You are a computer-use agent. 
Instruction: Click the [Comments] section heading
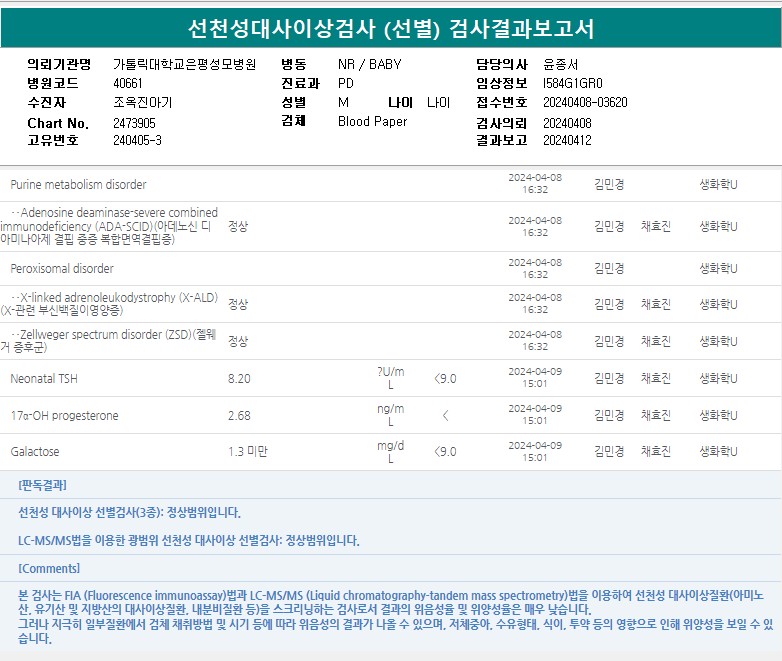click(49, 569)
